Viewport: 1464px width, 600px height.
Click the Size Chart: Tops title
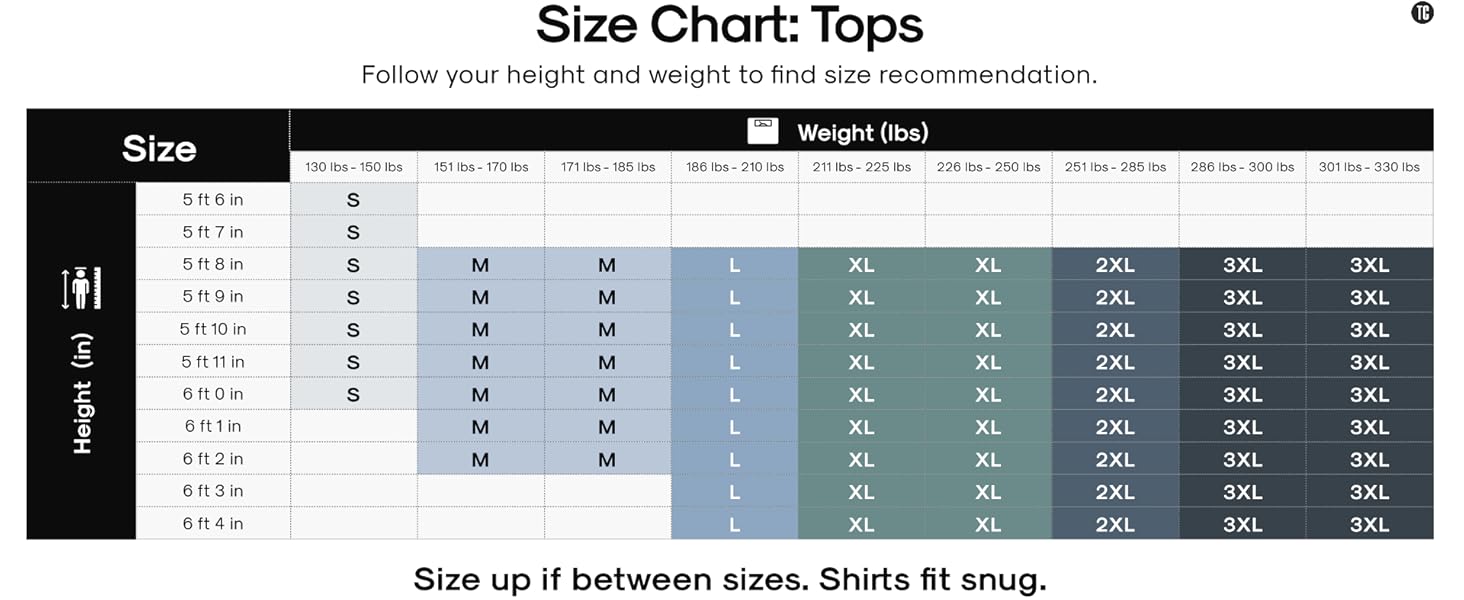click(730, 26)
